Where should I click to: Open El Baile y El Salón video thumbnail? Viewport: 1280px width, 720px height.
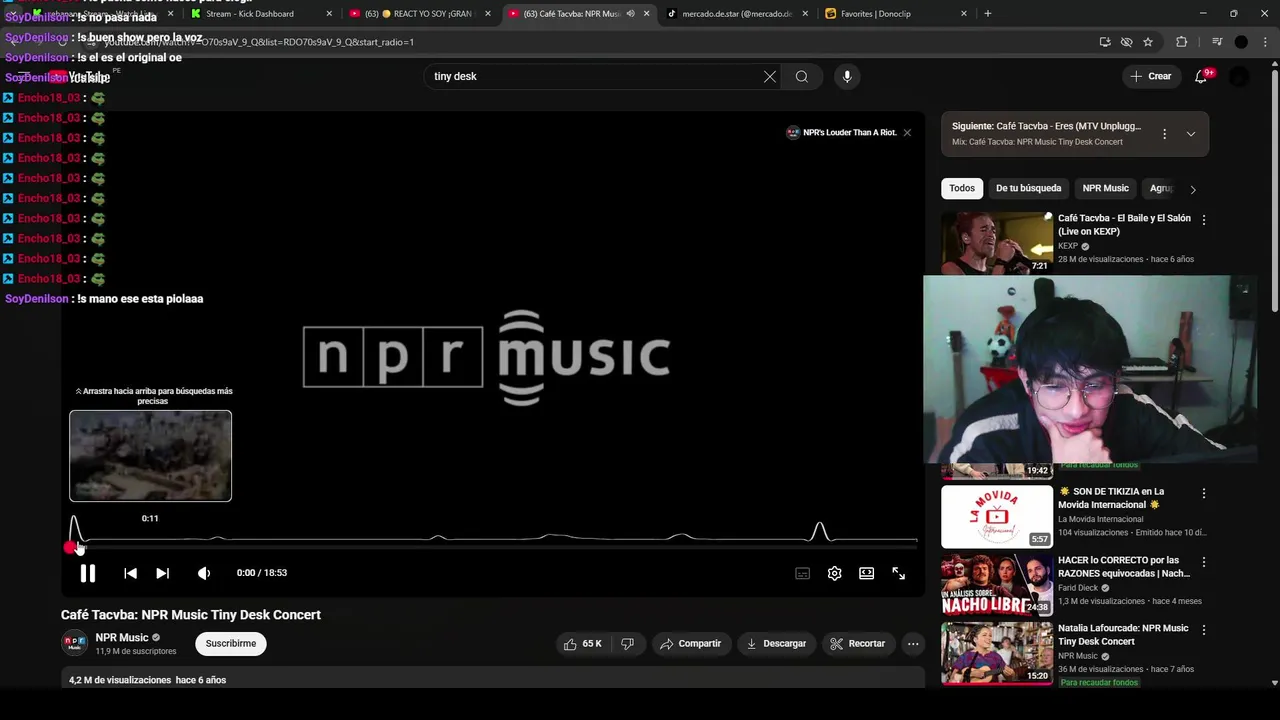point(997,242)
